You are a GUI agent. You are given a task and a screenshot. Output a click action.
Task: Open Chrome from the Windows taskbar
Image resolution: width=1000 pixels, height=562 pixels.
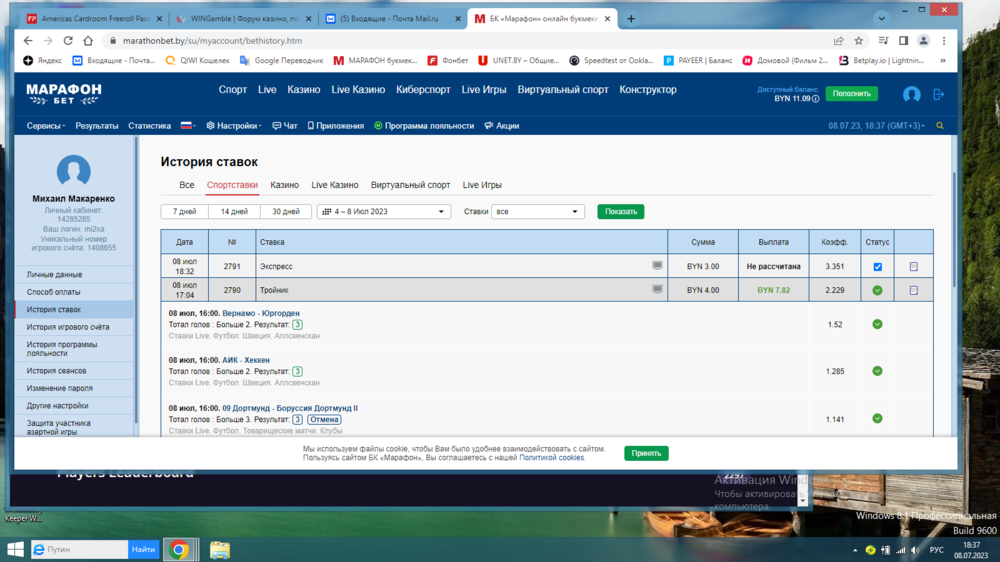179,549
